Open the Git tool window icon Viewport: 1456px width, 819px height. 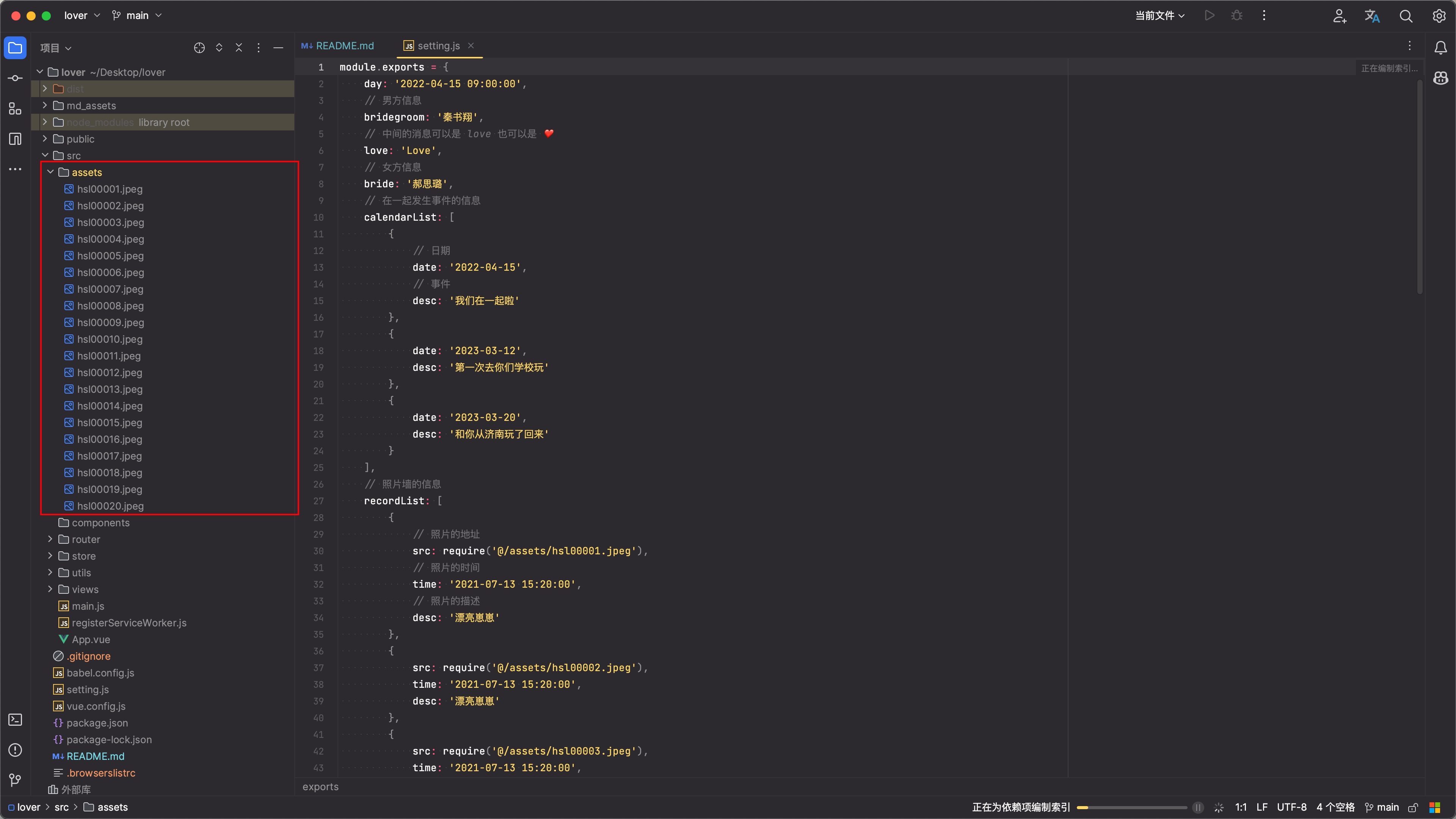pyautogui.click(x=15, y=780)
